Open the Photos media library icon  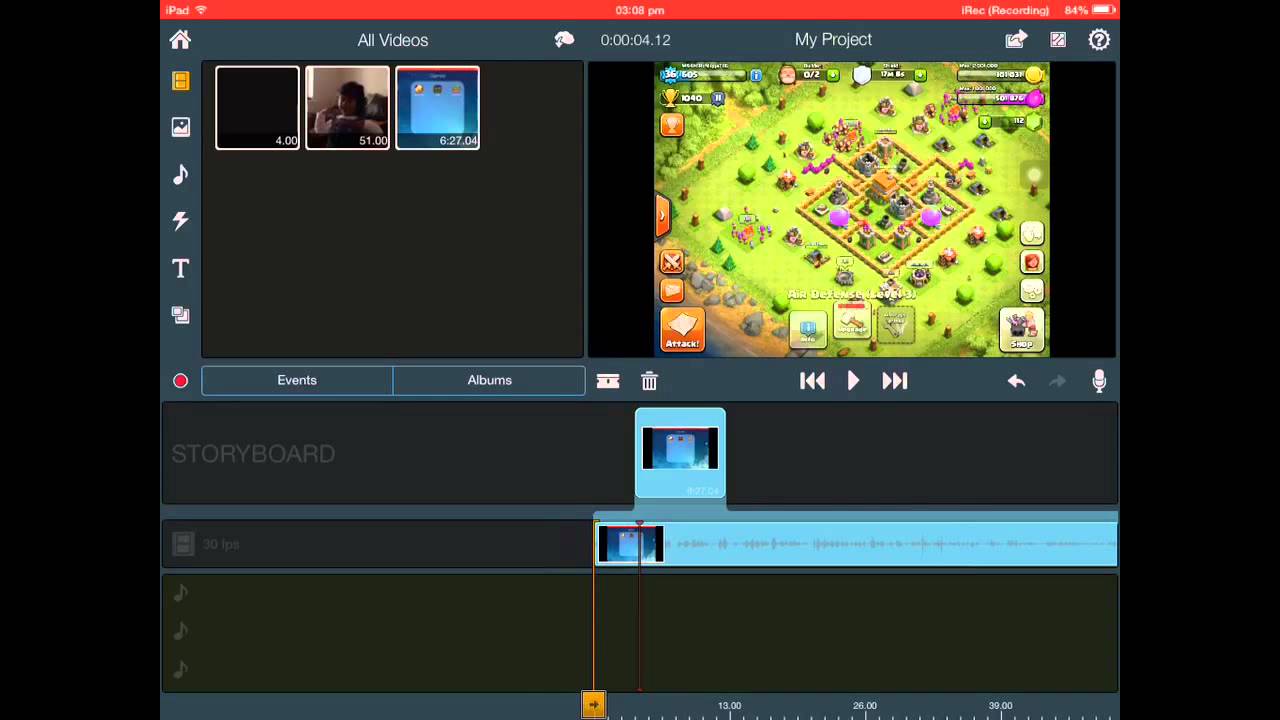tap(181, 127)
